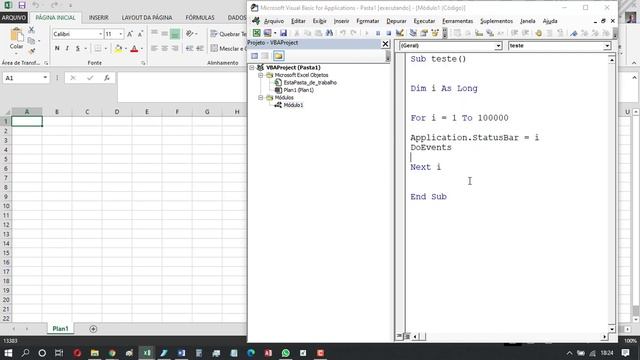This screenshot has height=360, width=640.
Task: Select Plan1 (Plan1) in project tree
Action: click(x=298, y=90)
